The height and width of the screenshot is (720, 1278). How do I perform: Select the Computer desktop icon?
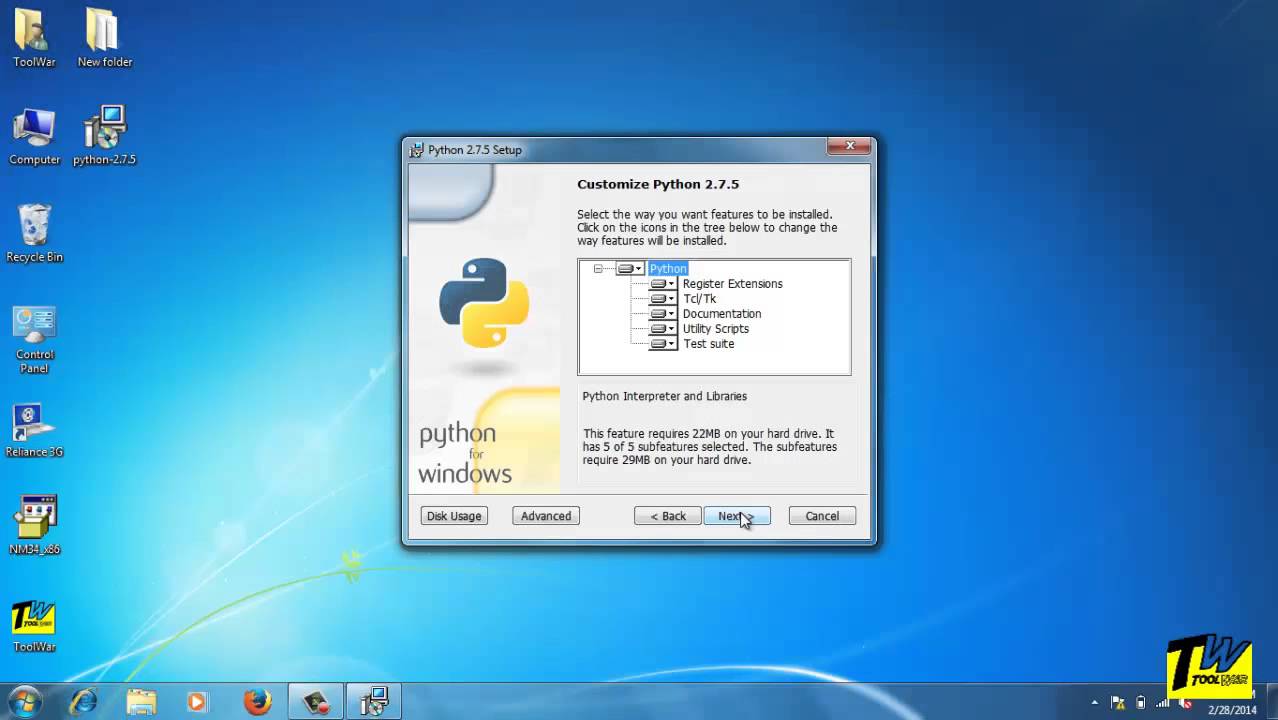pyautogui.click(x=34, y=136)
